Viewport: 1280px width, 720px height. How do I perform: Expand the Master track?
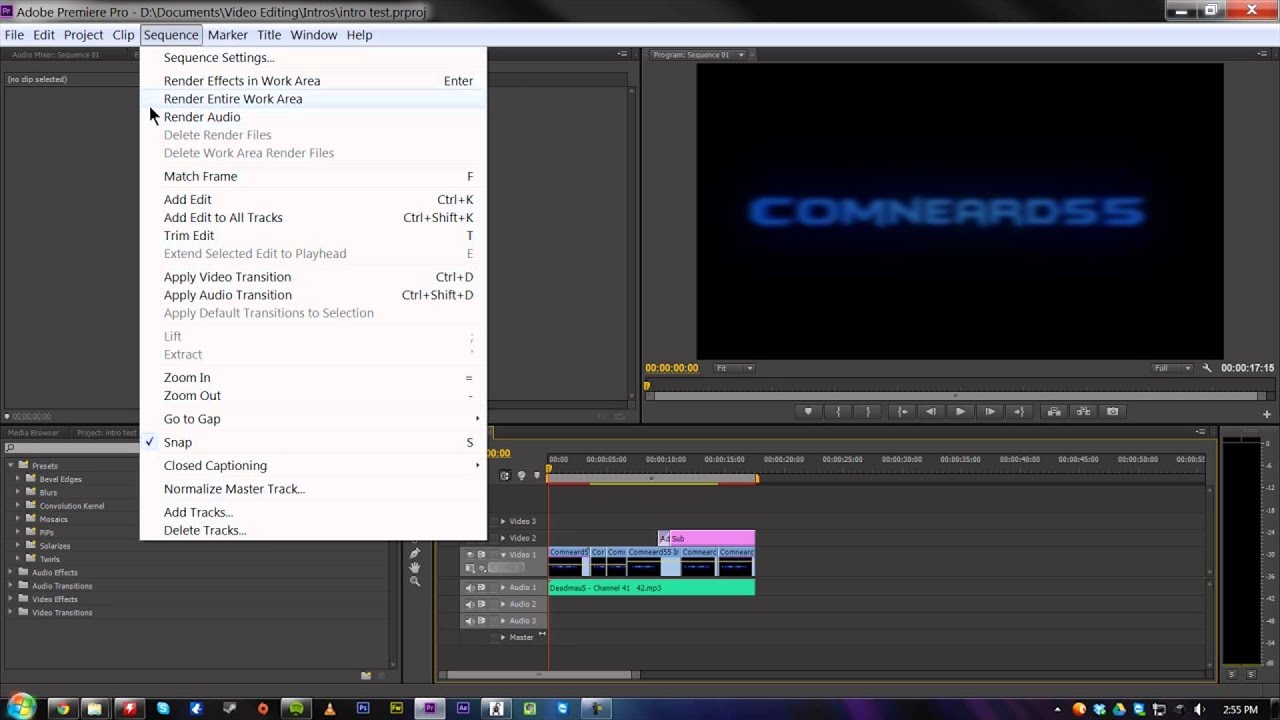tap(503, 637)
